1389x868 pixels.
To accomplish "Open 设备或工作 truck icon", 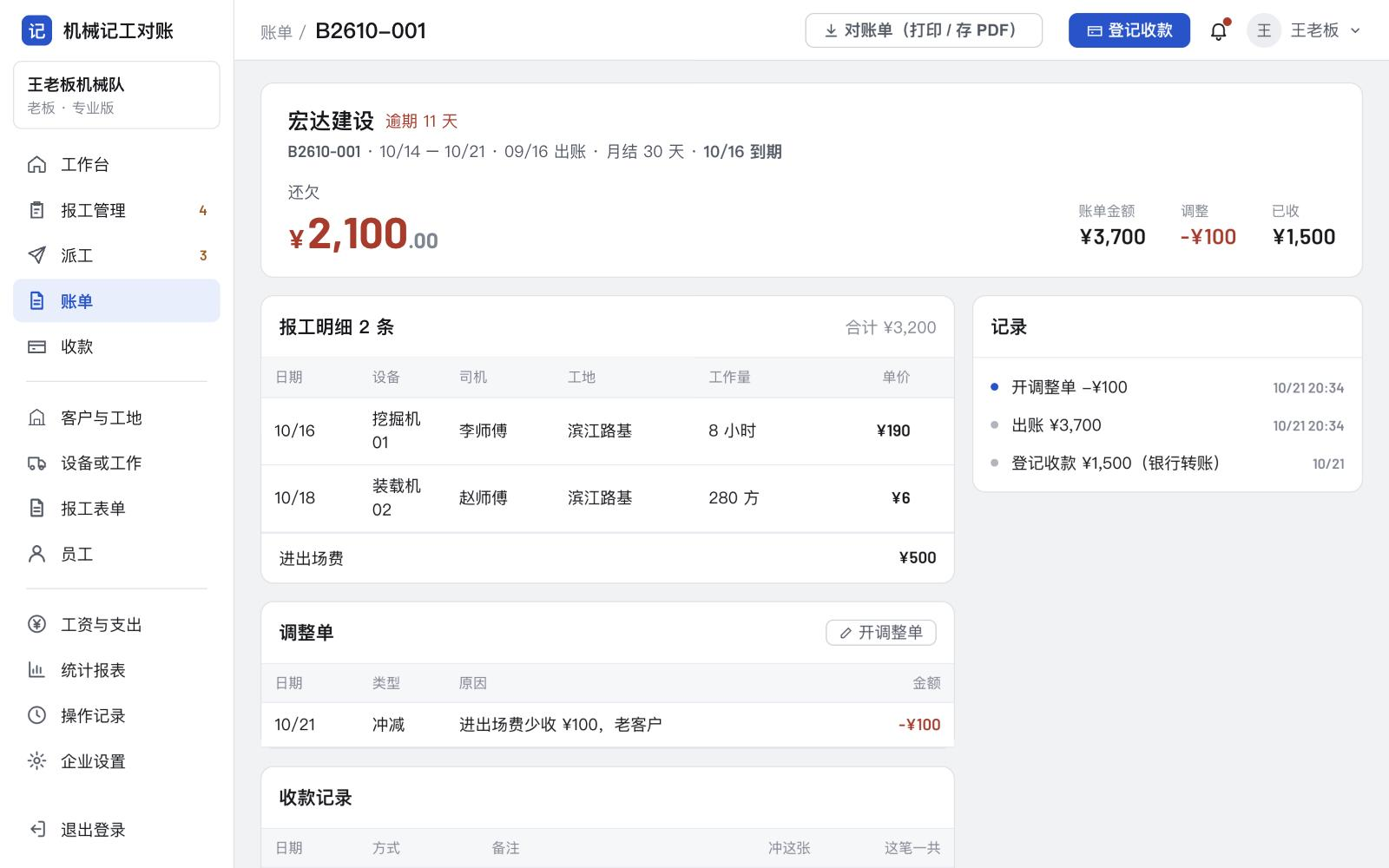I will [x=36, y=463].
